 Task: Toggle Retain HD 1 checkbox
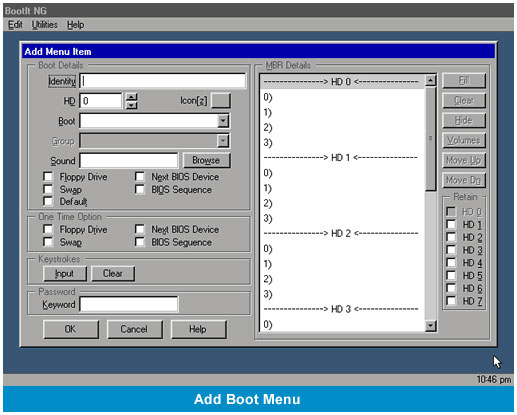(x=451, y=224)
